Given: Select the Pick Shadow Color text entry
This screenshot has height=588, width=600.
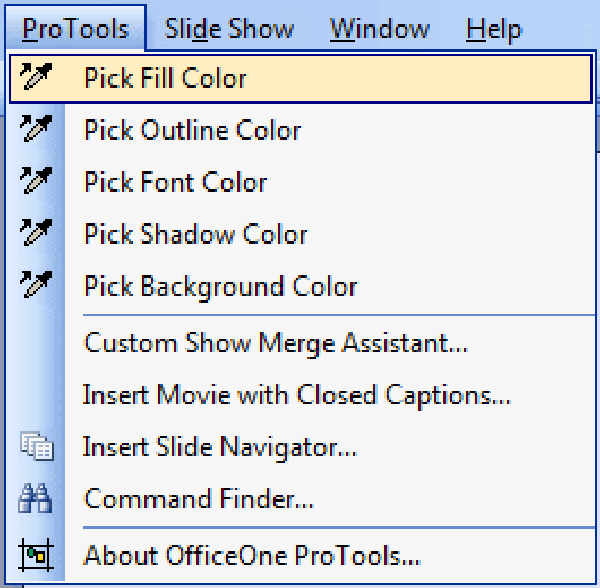Looking at the screenshot, I should click(196, 234).
